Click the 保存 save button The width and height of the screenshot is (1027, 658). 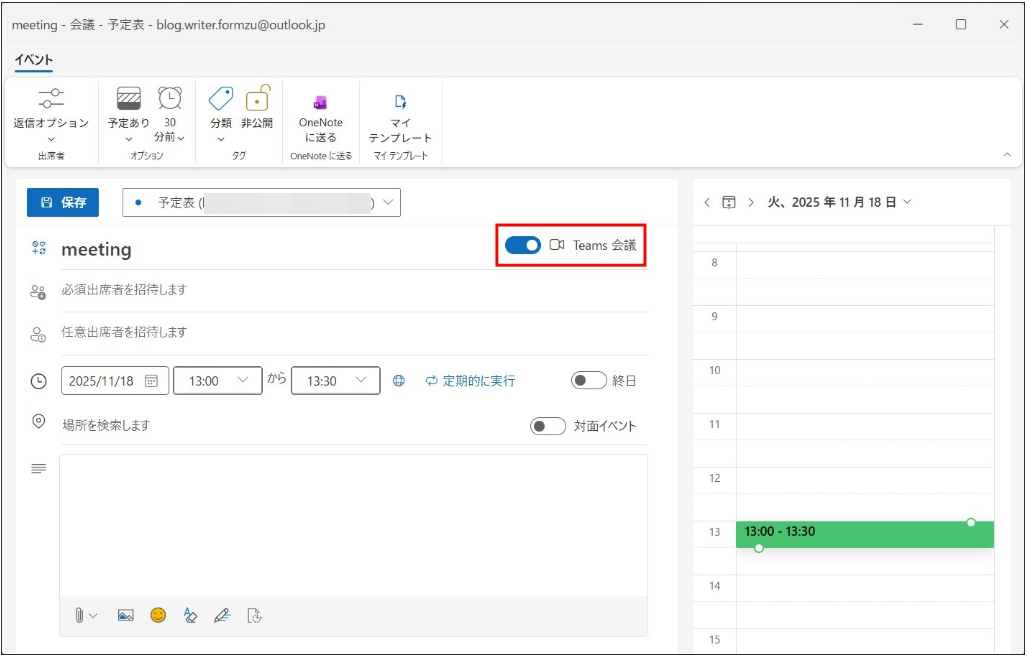pos(63,202)
